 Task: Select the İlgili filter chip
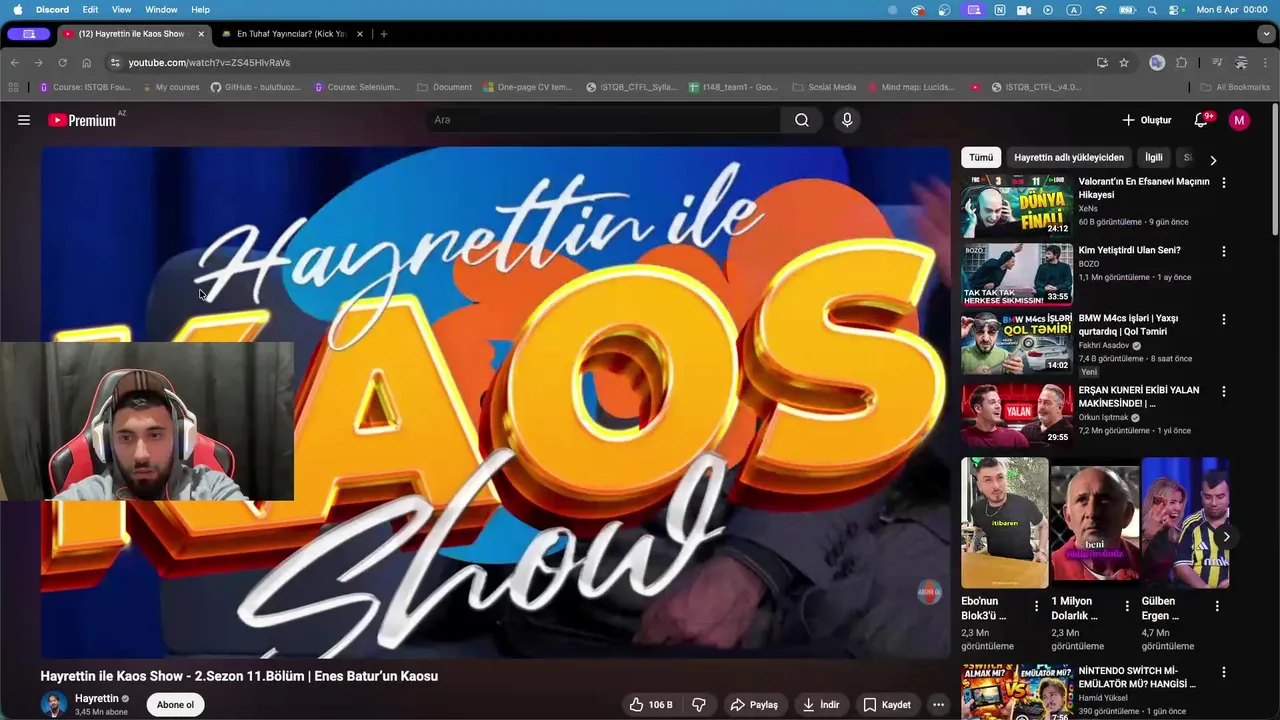click(x=1154, y=157)
